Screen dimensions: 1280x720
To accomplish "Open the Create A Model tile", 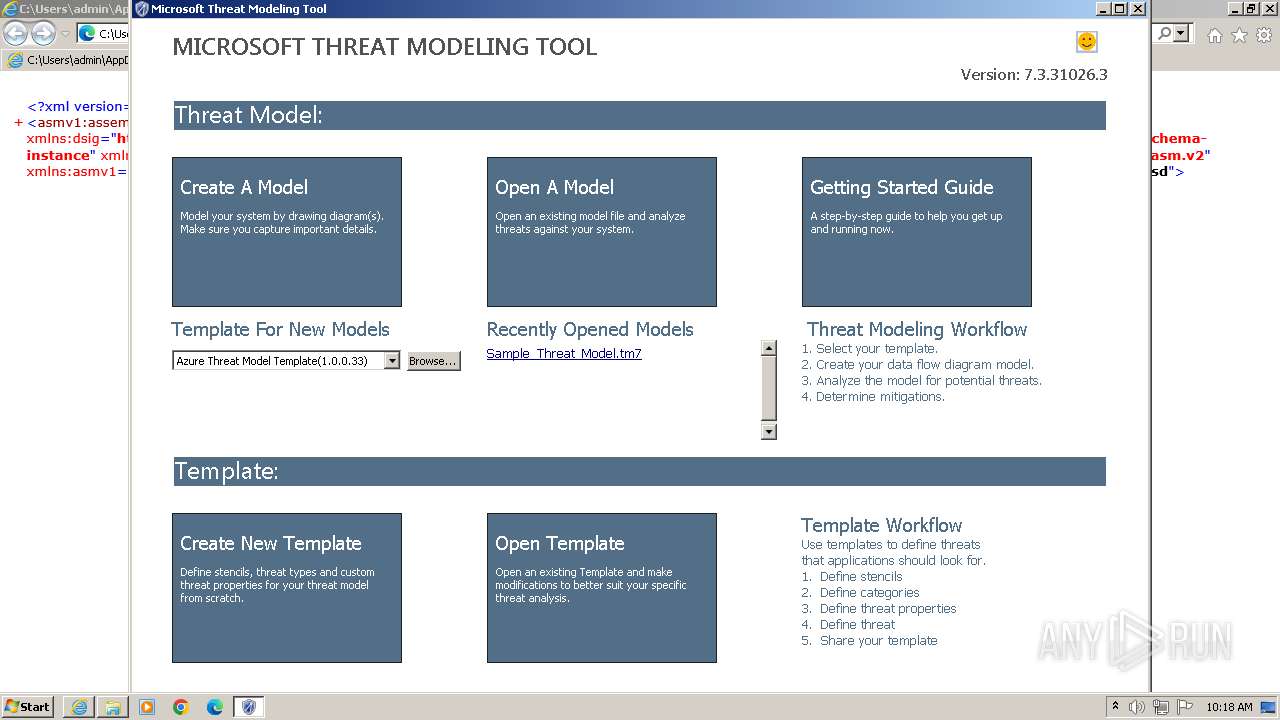I will [x=287, y=232].
